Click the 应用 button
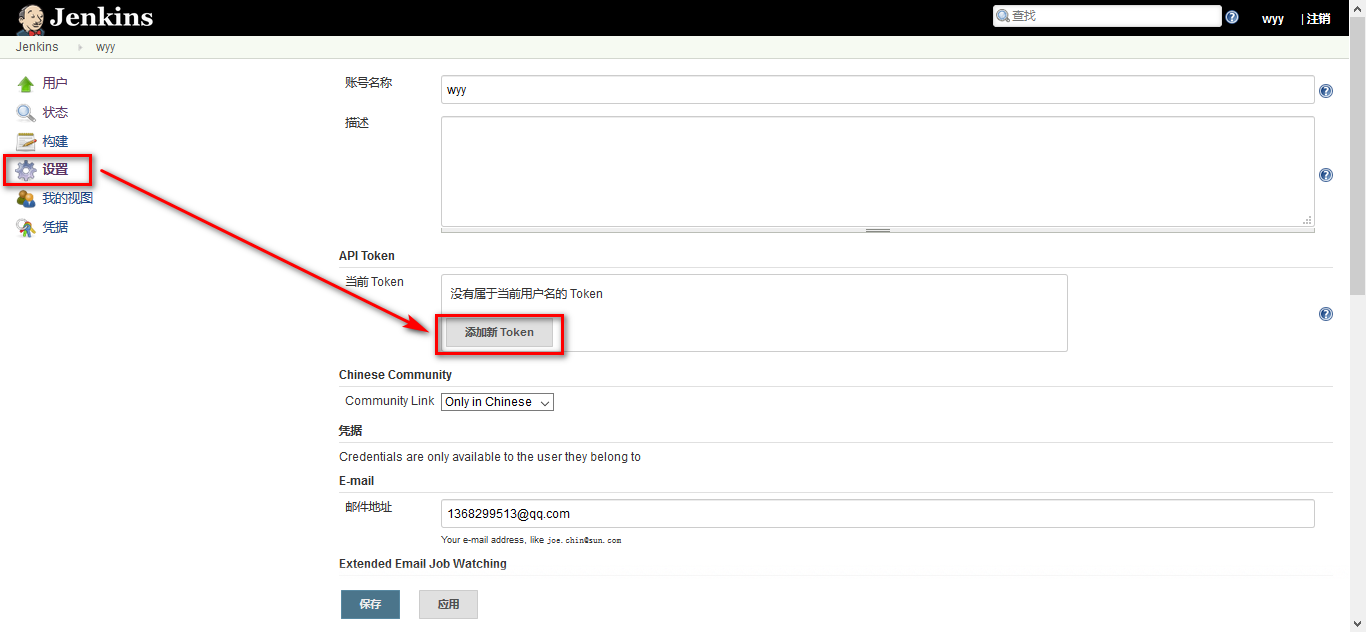Screen dimensions: 1366x632 pyautogui.click(x=448, y=604)
